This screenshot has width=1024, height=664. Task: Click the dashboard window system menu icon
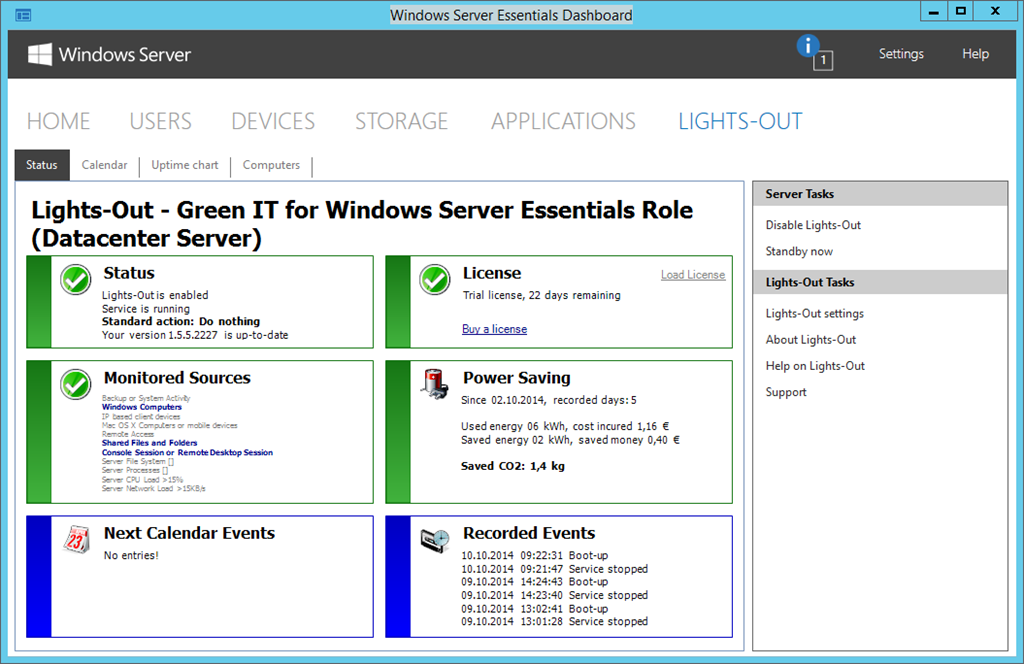pyautogui.click(x=24, y=15)
